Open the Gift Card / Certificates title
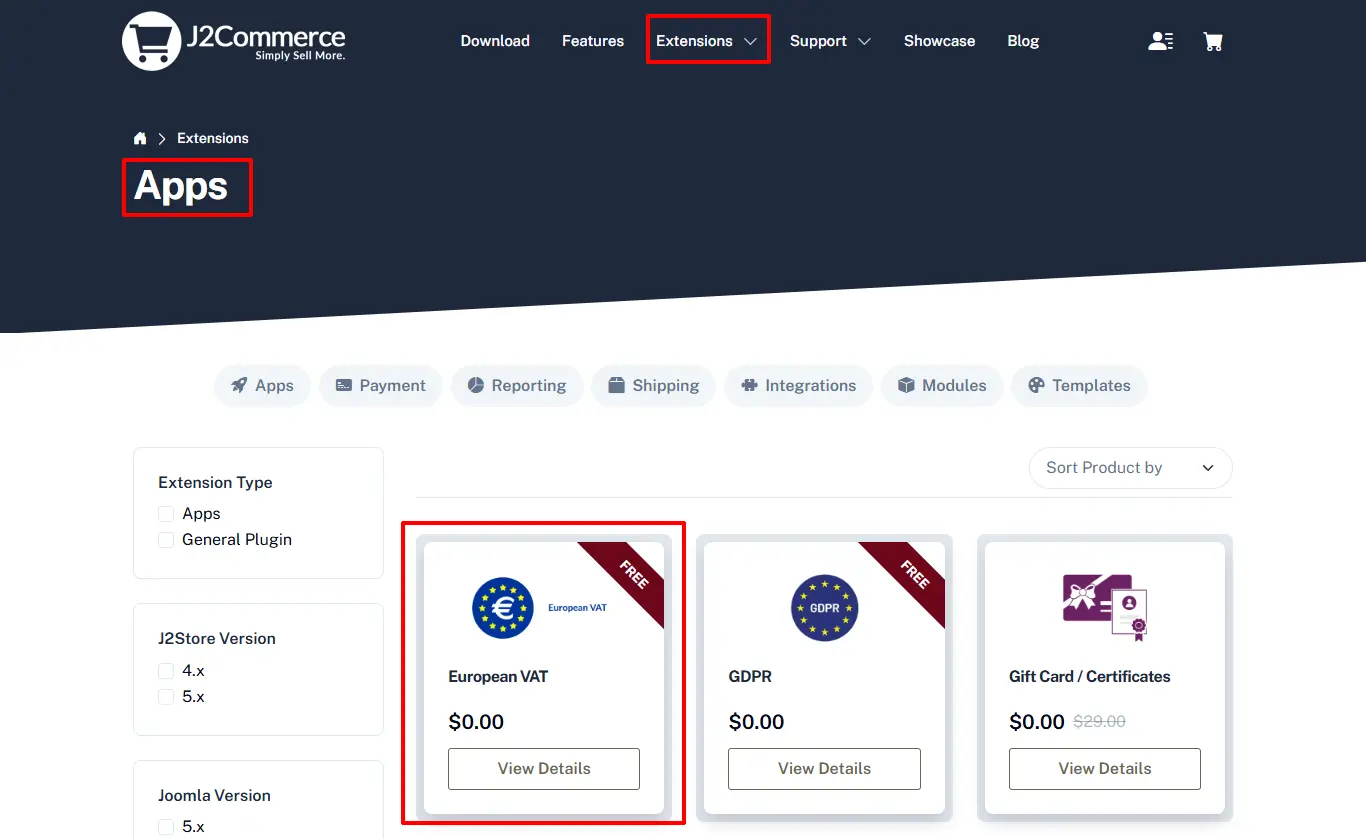The width and height of the screenshot is (1366, 839). [x=1089, y=677]
